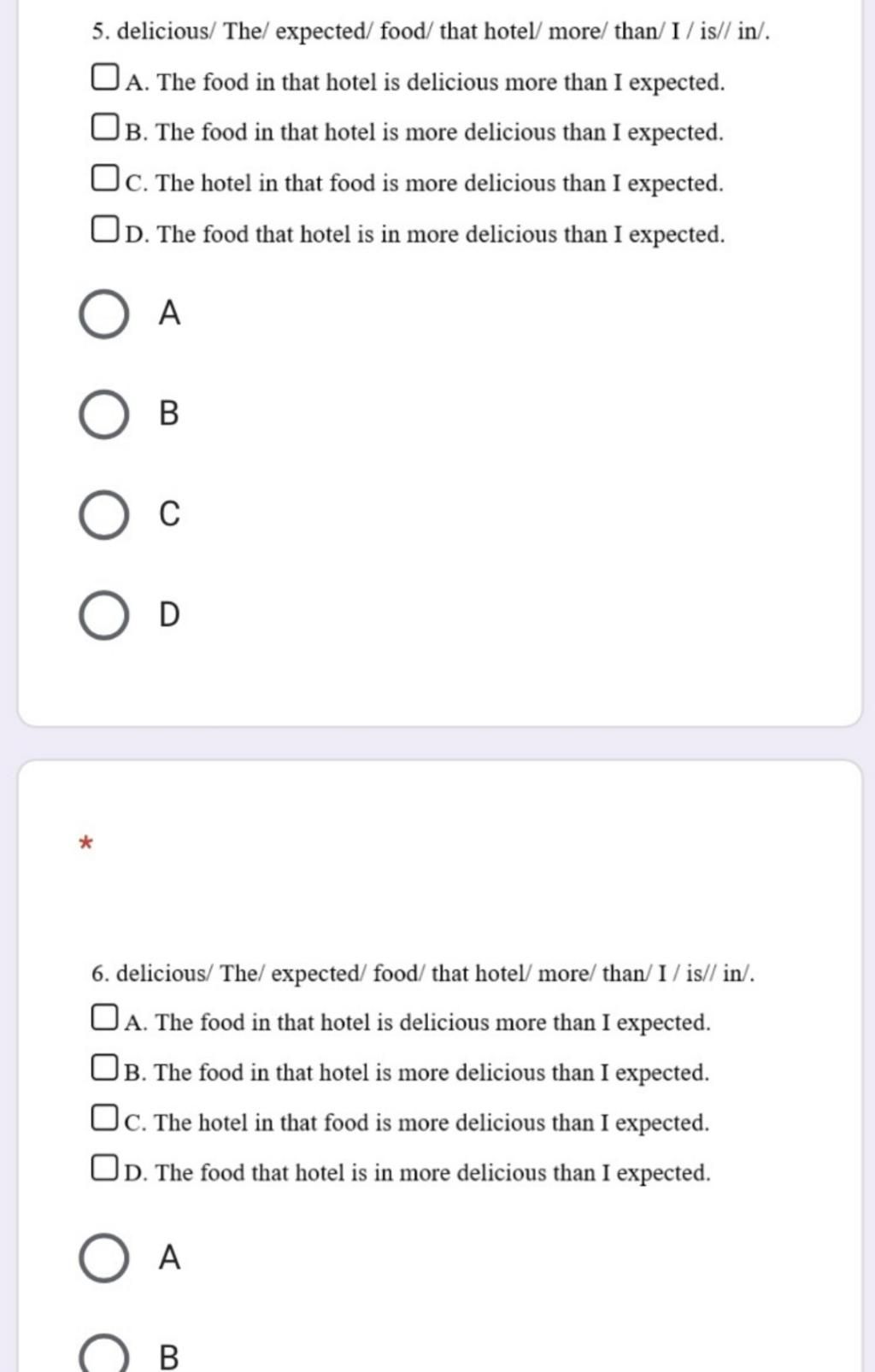
Task: Choose radio option C for question 5
Action: pyautogui.click(x=104, y=515)
